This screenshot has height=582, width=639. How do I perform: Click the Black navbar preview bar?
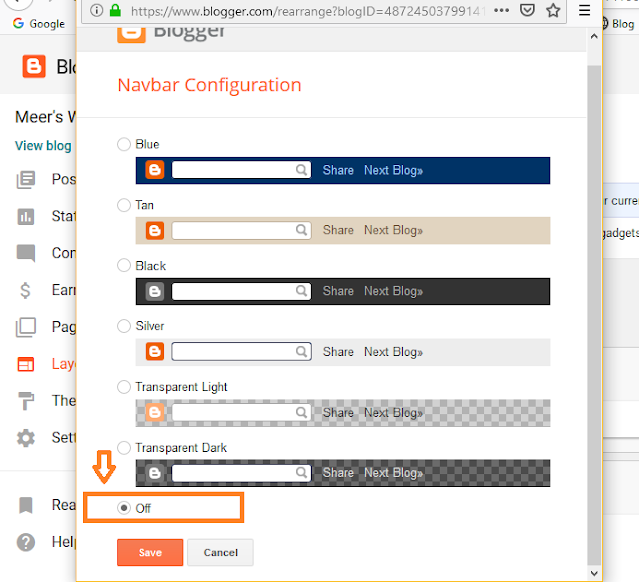click(343, 291)
